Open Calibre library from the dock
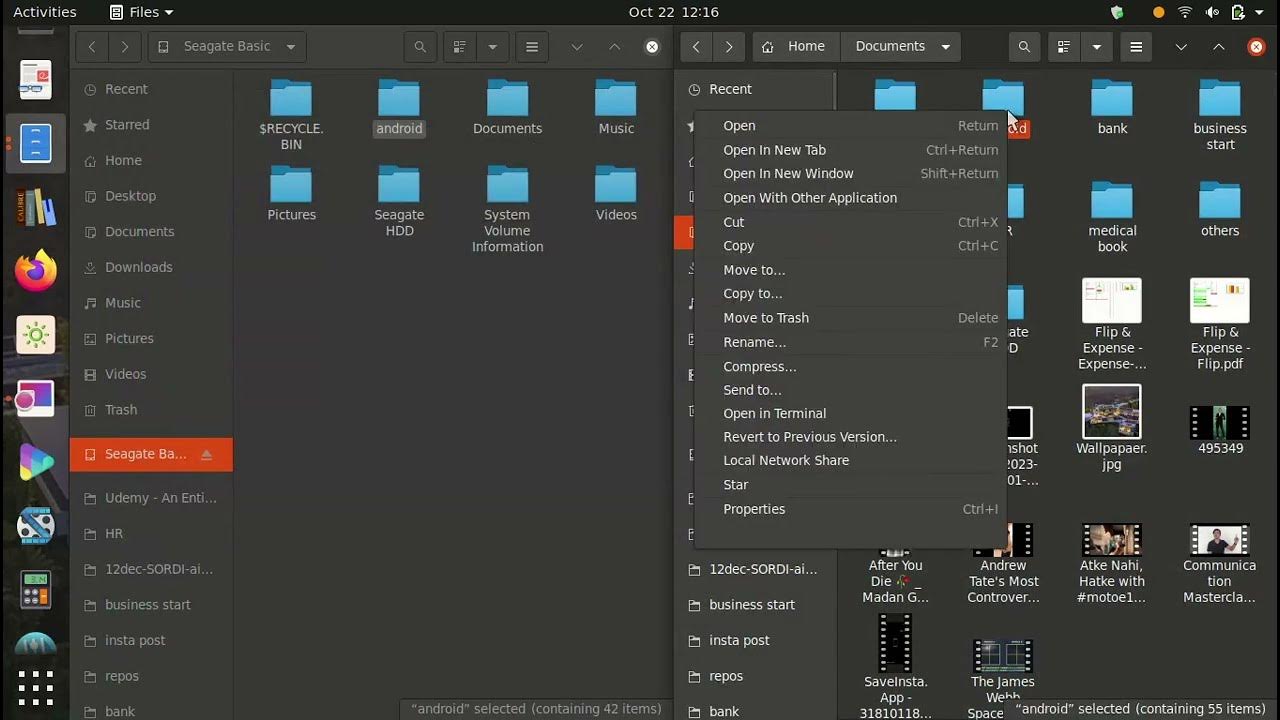The height and width of the screenshot is (720, 1280). point(36,207)
